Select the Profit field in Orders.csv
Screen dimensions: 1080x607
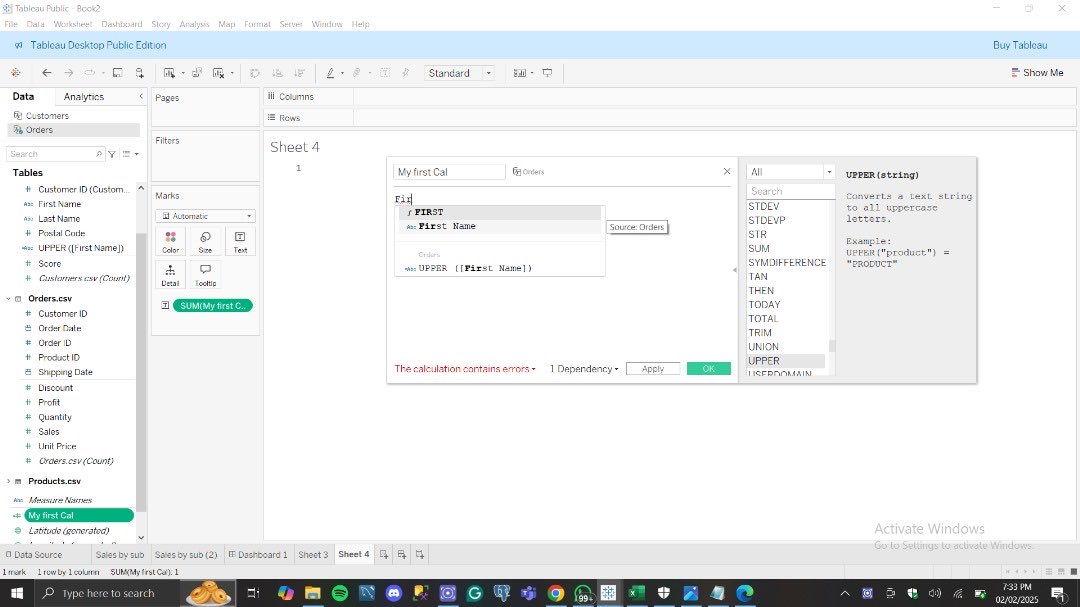(49, 402)
